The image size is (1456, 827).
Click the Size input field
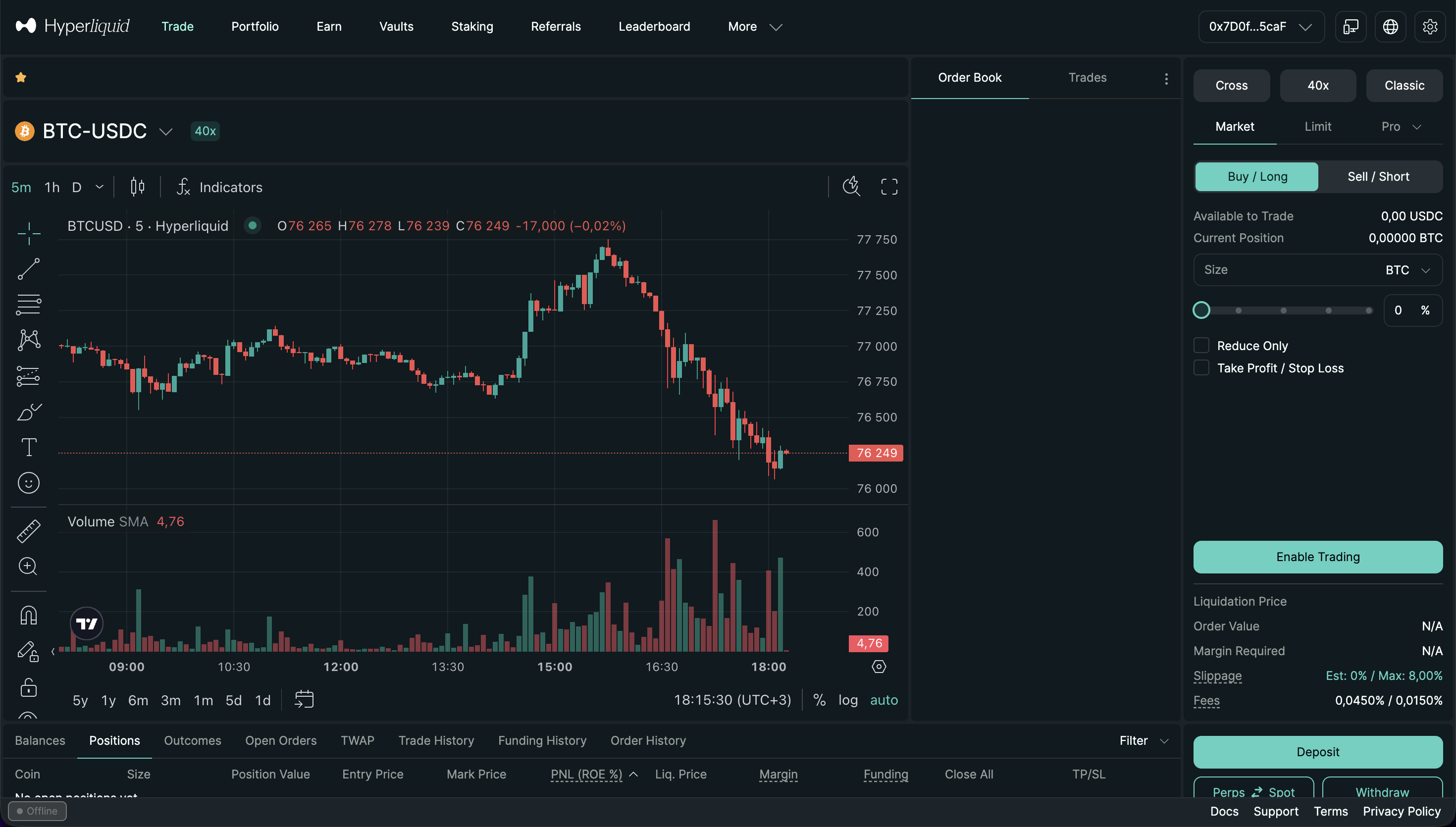coord(1317,270)
